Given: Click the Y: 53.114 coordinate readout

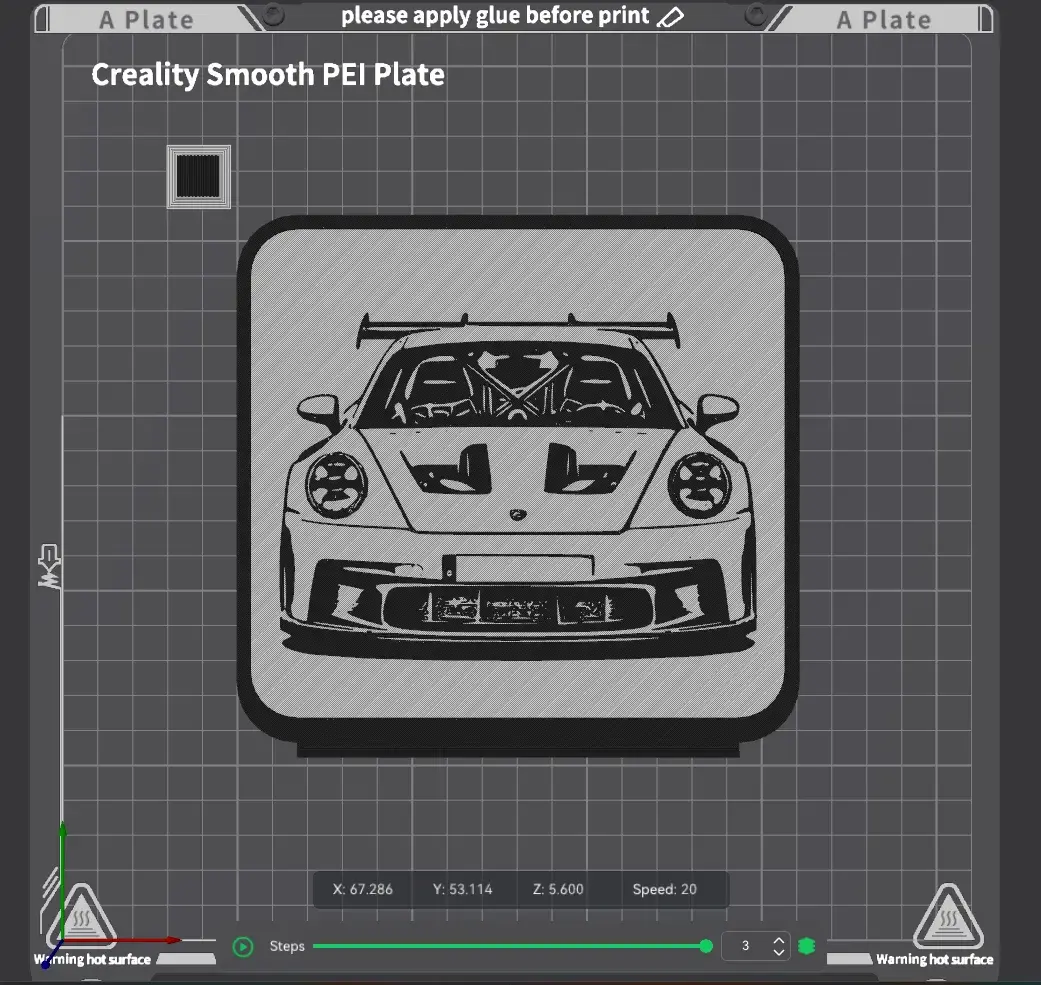Looking at the screenshot, I should pyautogui.click(x=463, y=889).
